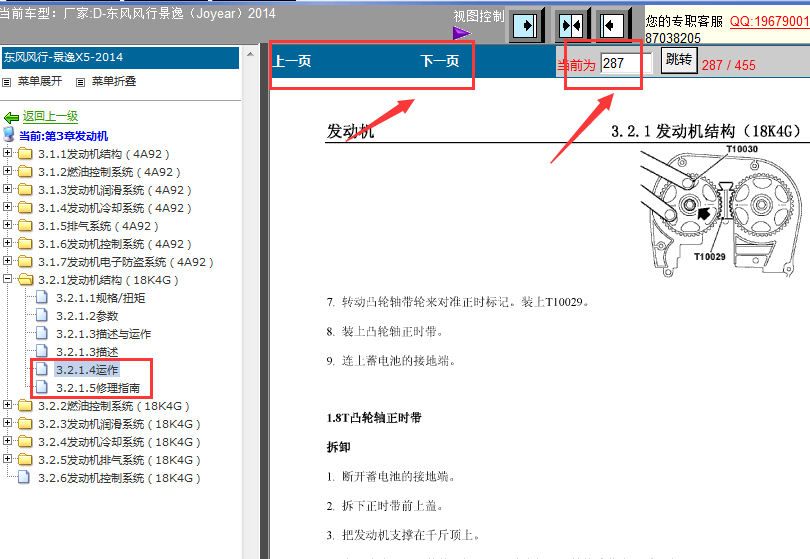Click the page icon of 3.2.1.3描述与运作
Image resolution: width=810 pixels, height=559 pixels.
[42, 333]
